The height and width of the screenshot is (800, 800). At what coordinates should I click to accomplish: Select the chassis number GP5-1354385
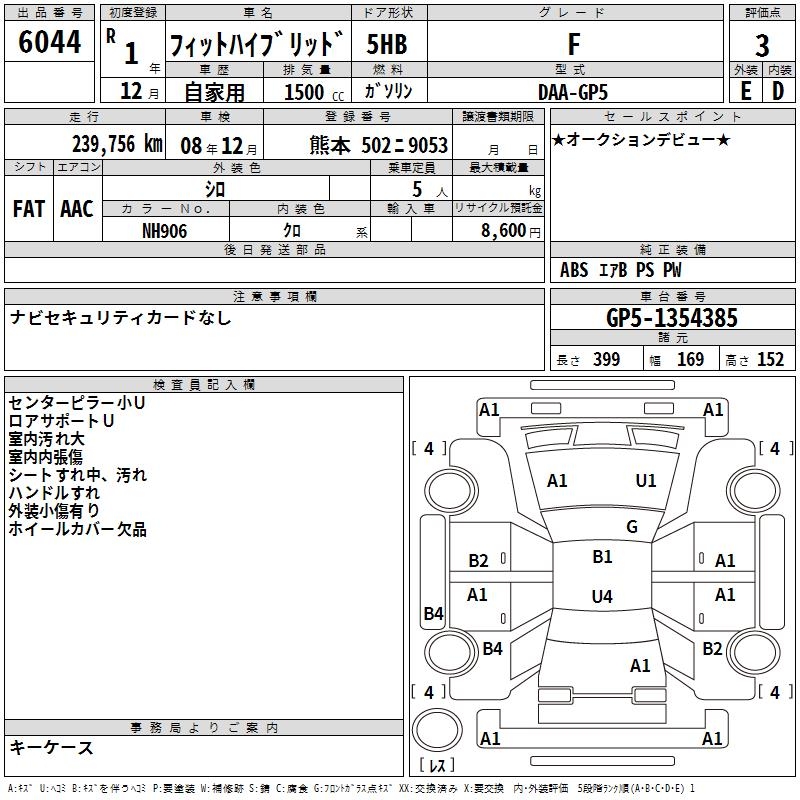672,318
